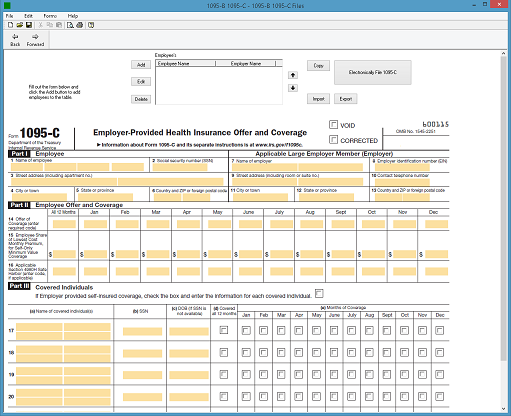Click row 17 SSN field
The height and width of the screenshot is (416, 511).
[x=142, y=331]
